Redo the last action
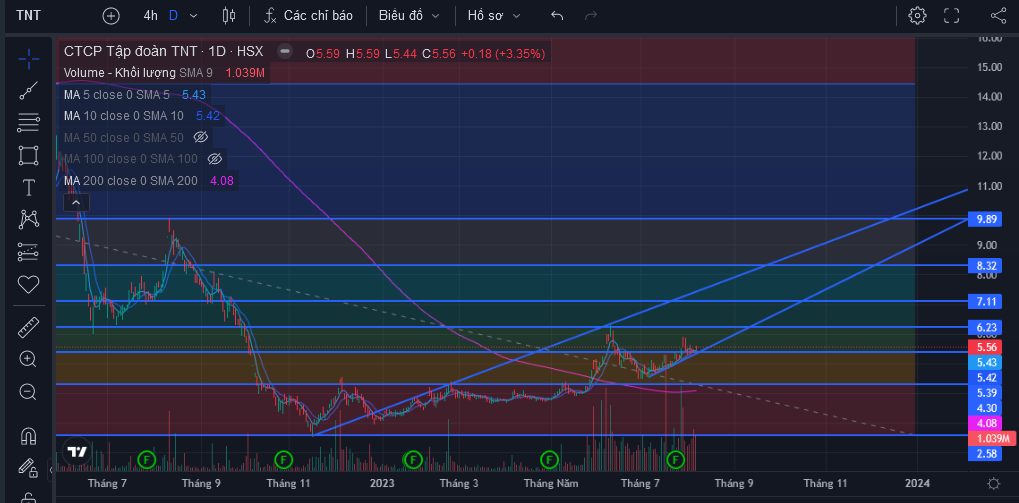 591,16
